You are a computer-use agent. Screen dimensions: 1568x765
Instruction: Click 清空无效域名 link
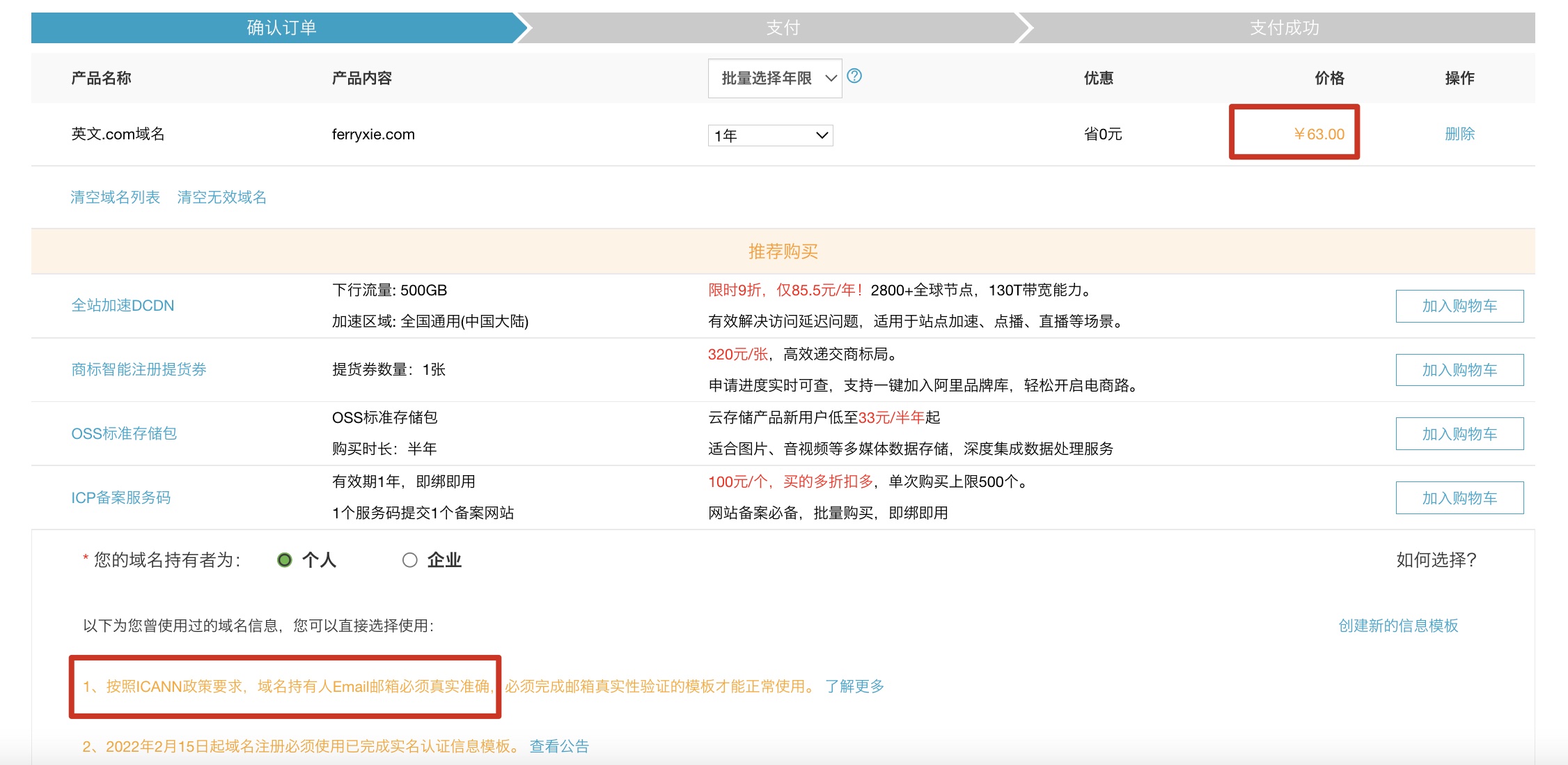point(221,197)
